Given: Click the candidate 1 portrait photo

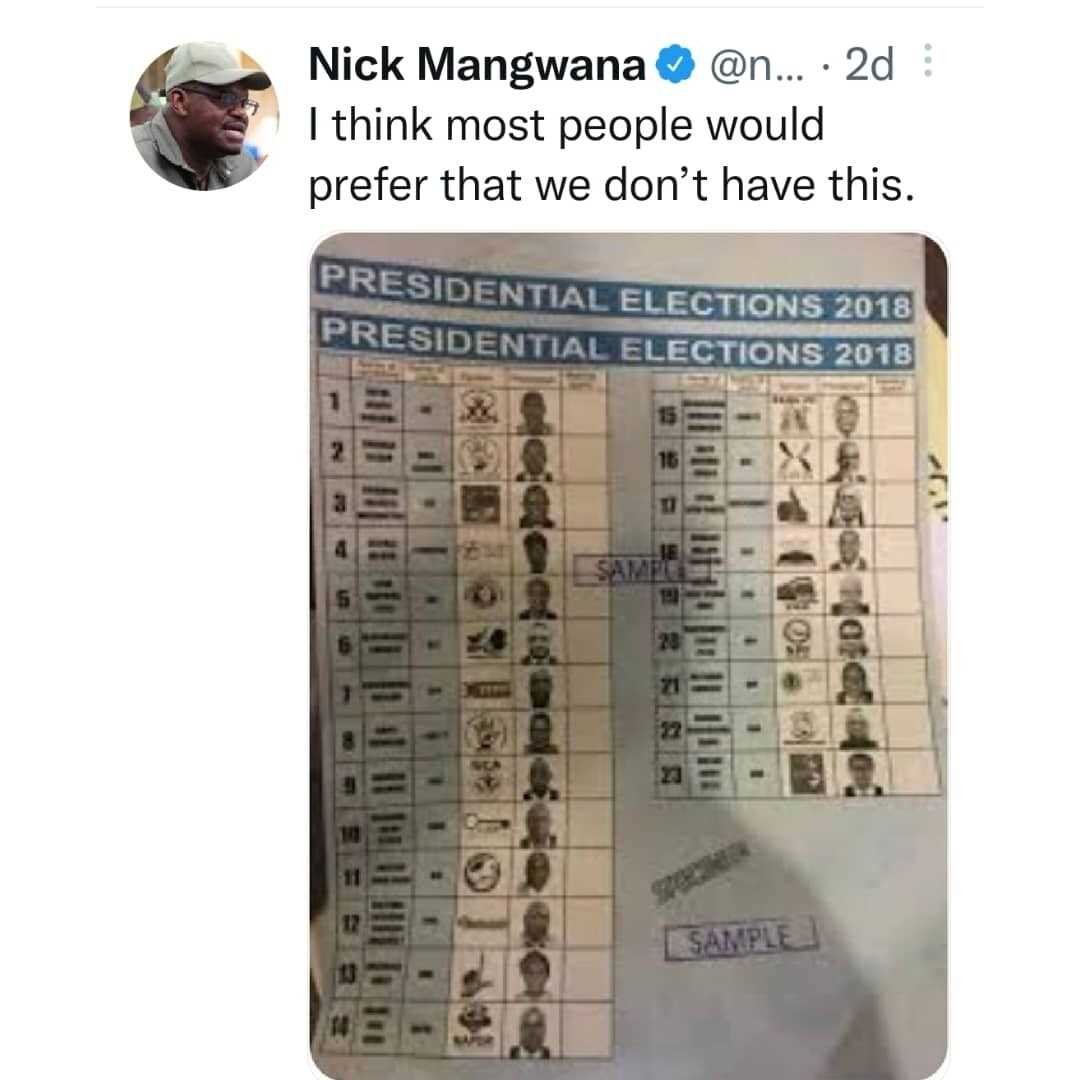Looking at the screenshot, I should click(x=533, y=413).
